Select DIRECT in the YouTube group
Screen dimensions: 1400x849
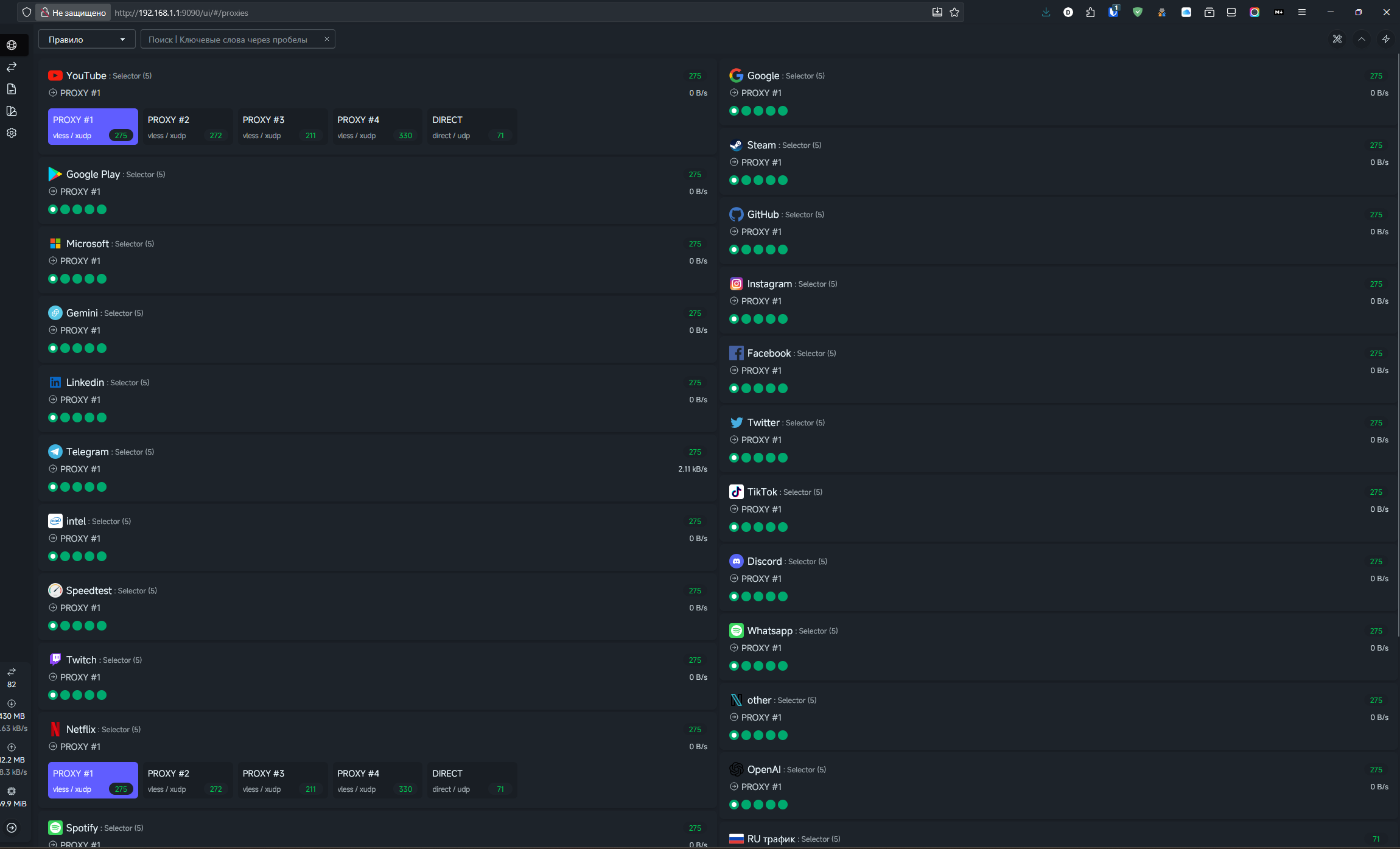point(472,127)
